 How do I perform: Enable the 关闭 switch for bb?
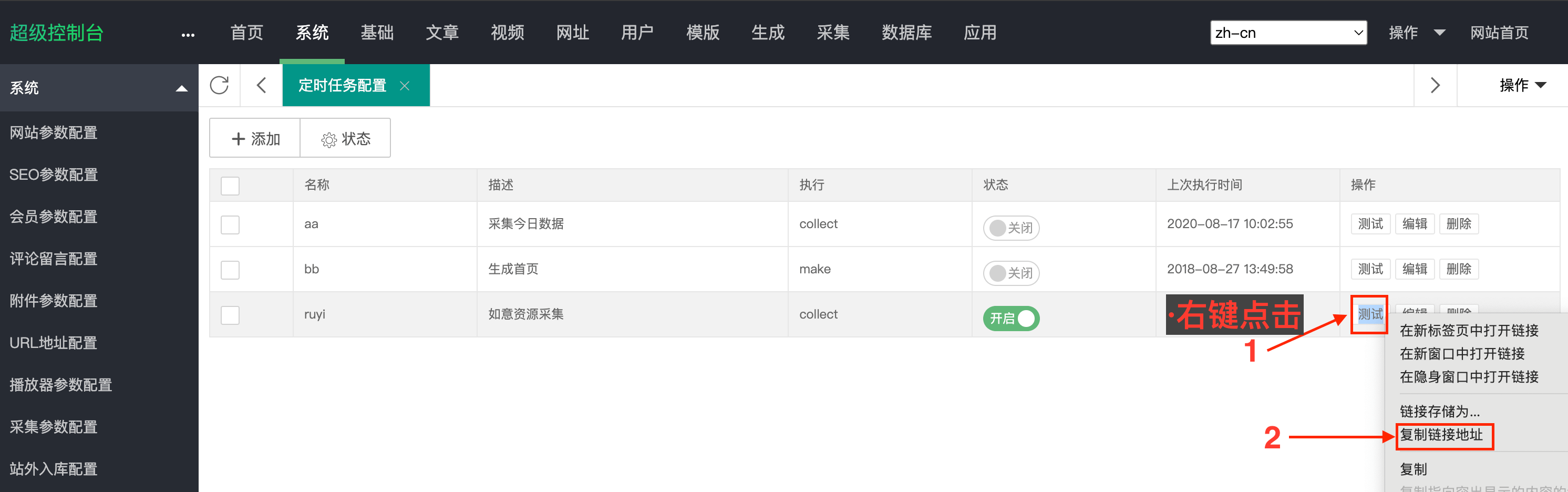1011,273
